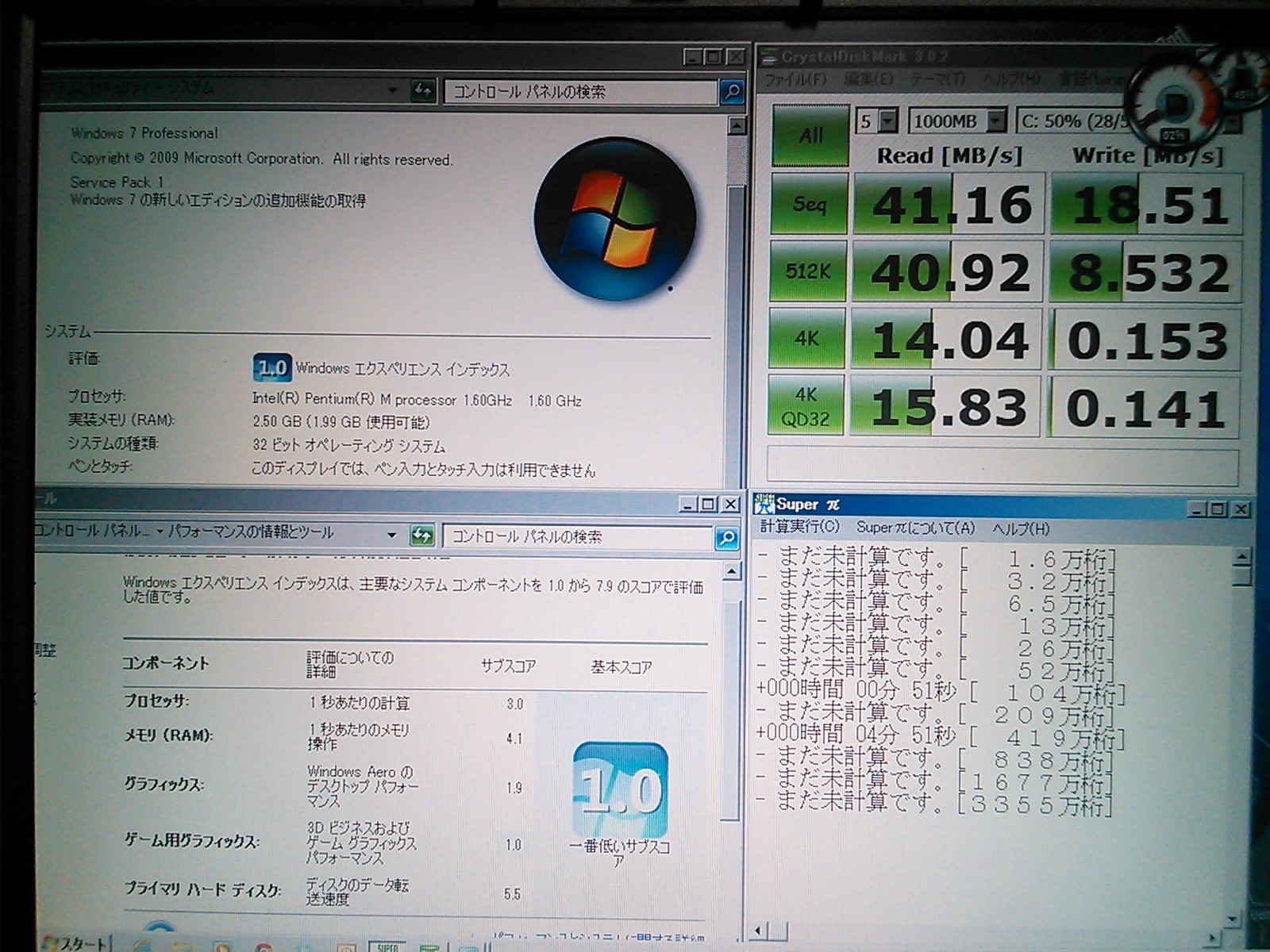This screenshot has width=1270, height=952.
Task: Click the グラフィックス subscore 1.9
Action: click(x=514, y=788)
